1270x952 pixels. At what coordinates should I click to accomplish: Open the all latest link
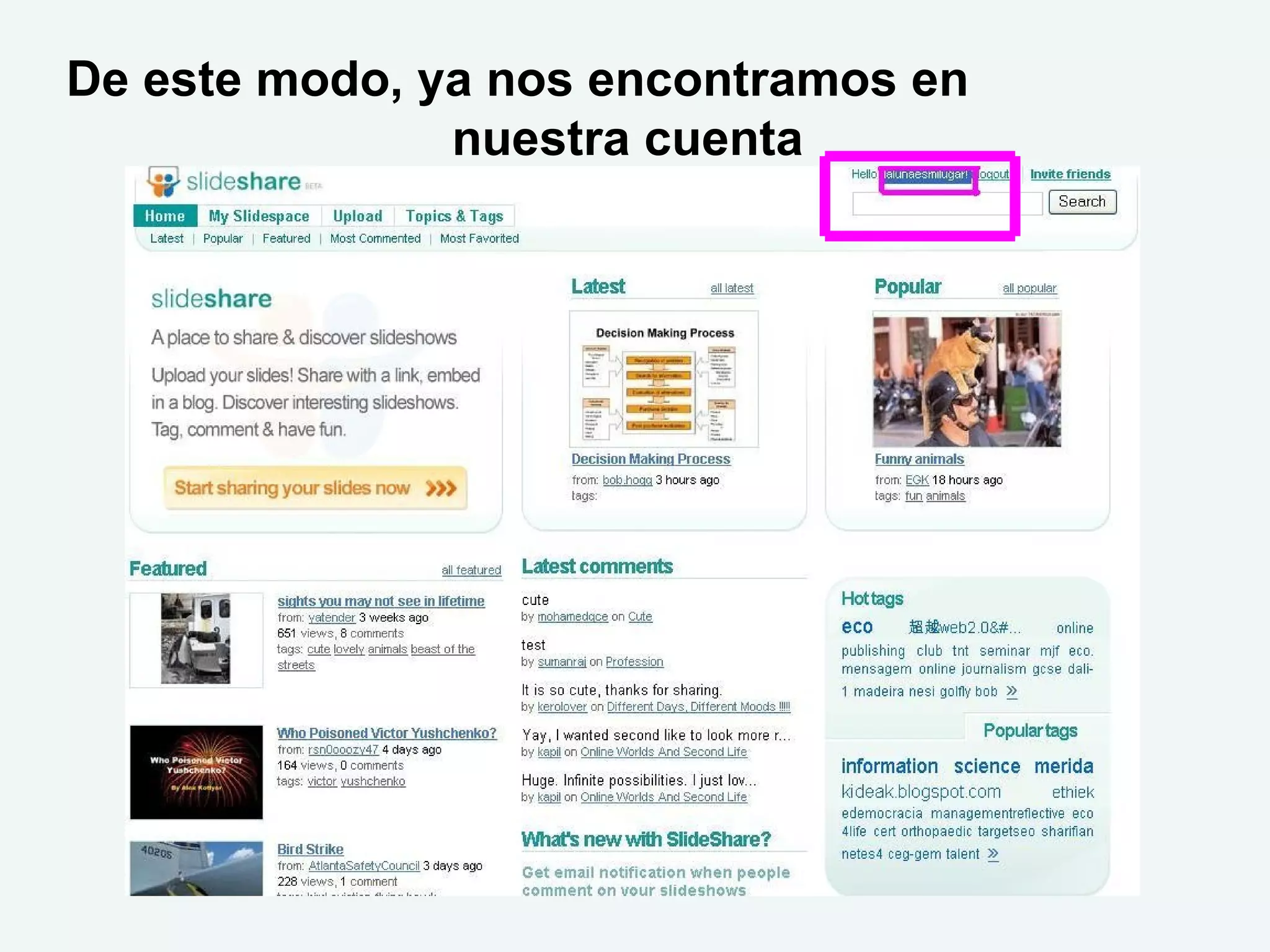point(732,288)
